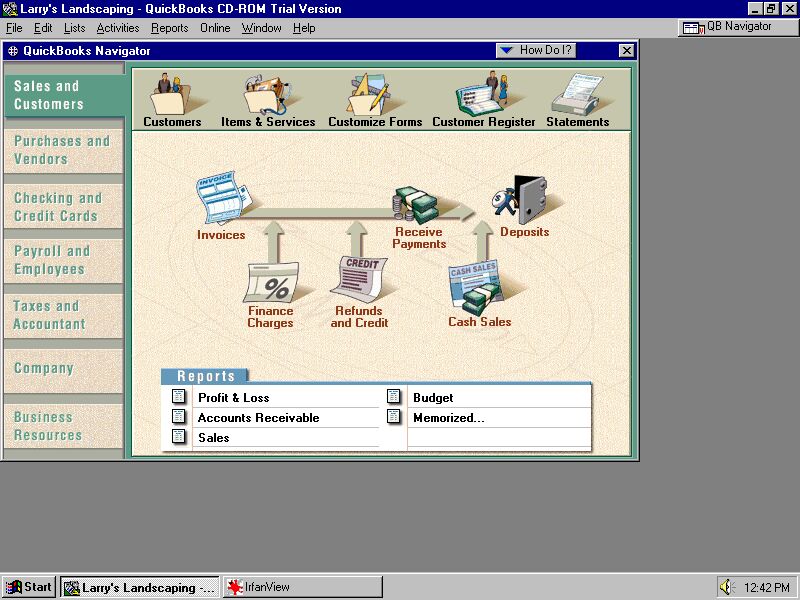
Task: Open the Finance Charges icon
Action: pyautogui.click(x=271, y=283)
